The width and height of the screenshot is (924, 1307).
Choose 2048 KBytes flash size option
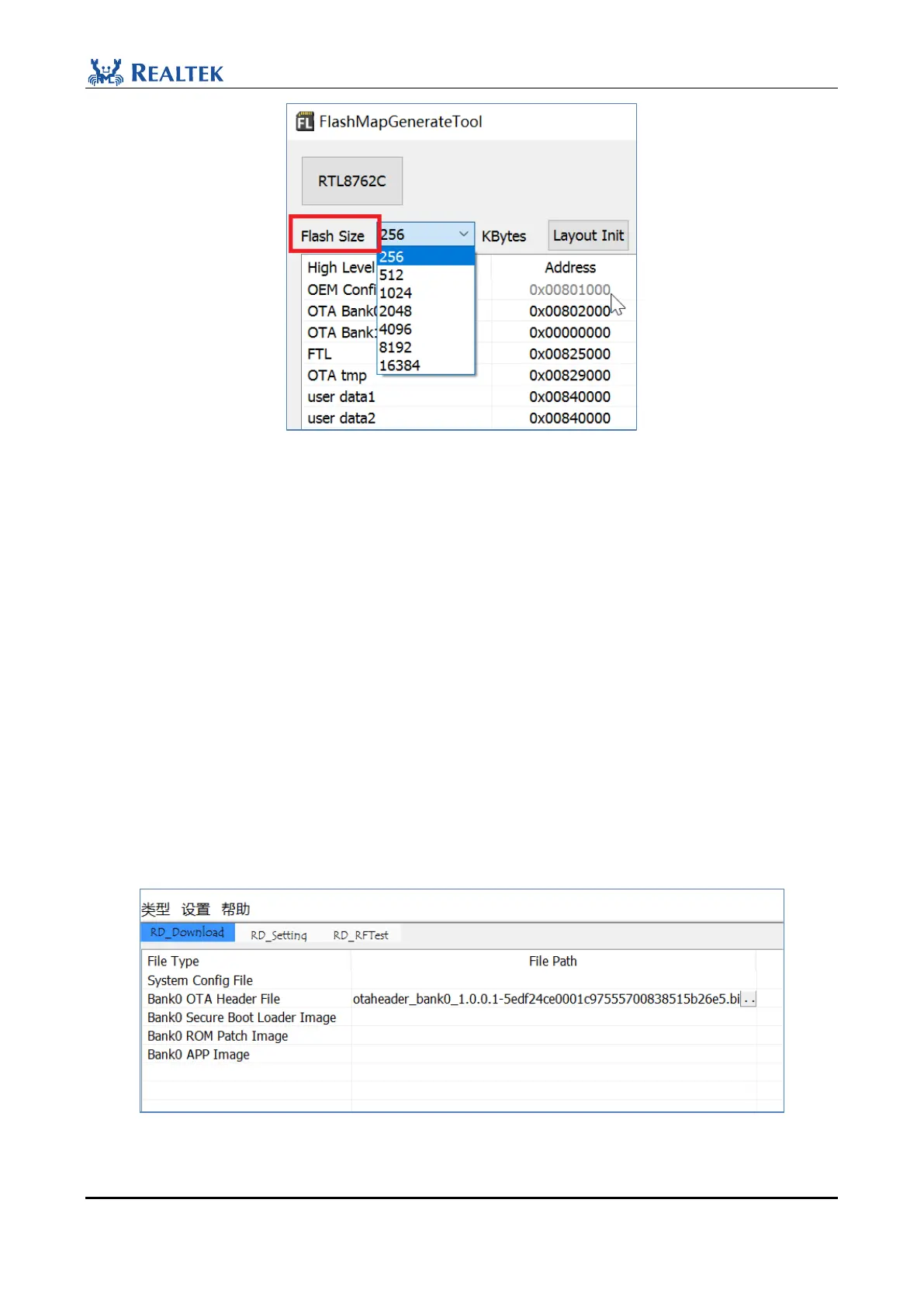[x=426, y=310]
